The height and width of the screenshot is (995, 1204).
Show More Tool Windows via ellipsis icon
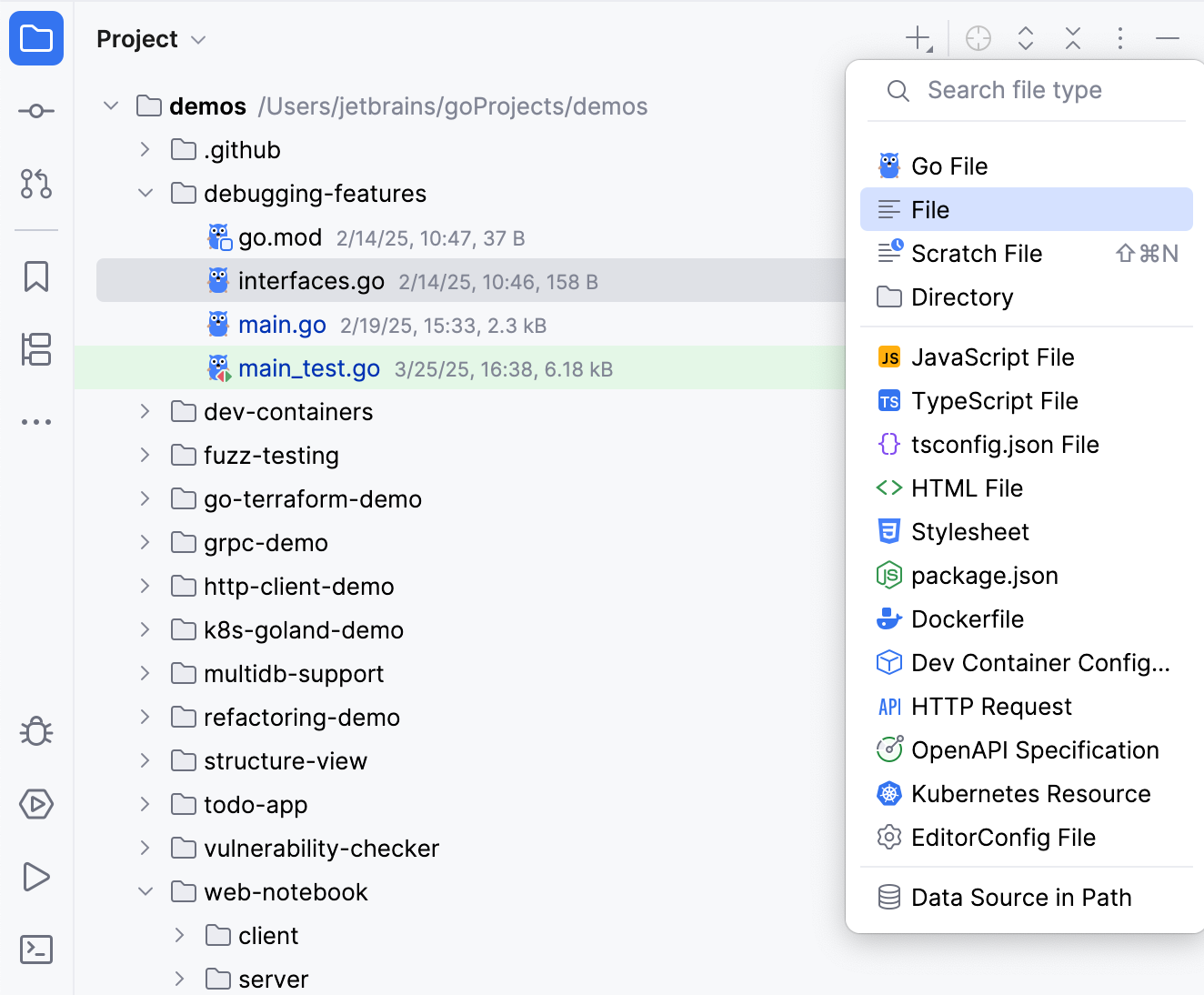pyautogui.click(x=36, y=421)
